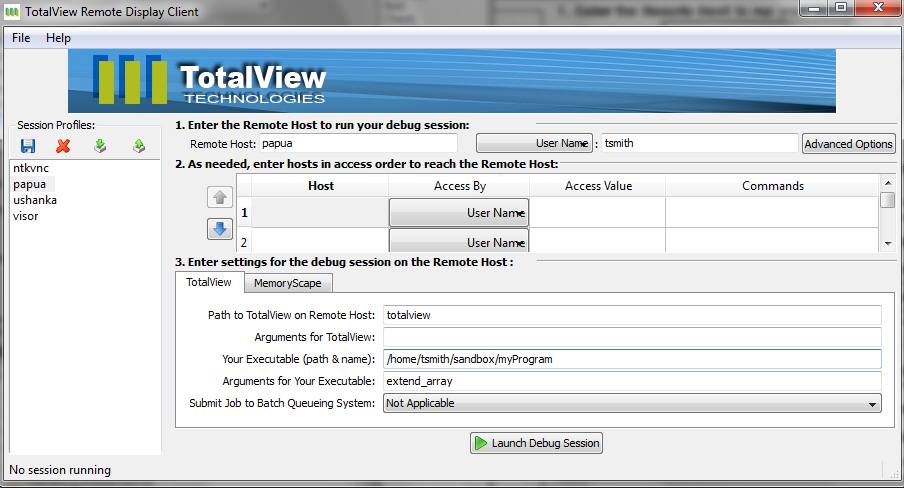The image size is (904, 488).
Task: Move host up with the up arrow
Action: (x=220, y=197)
